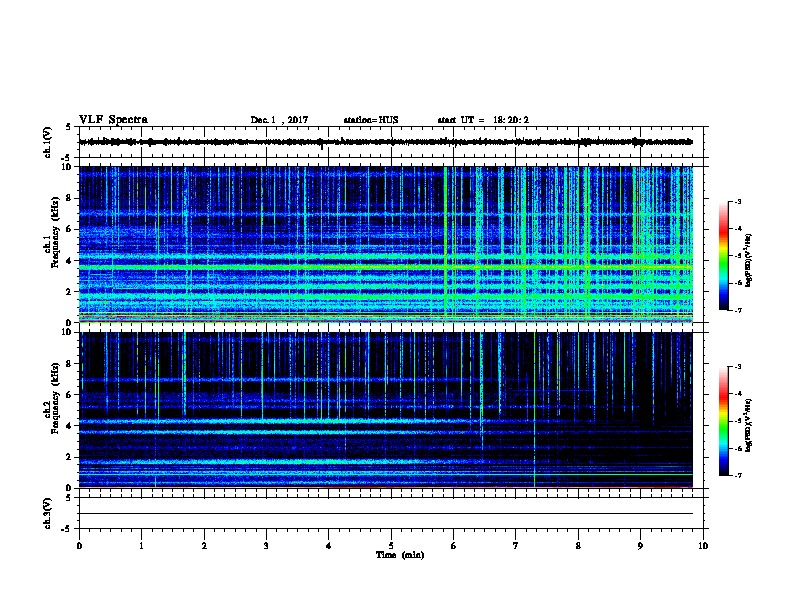Click the "-5" tick on ch.3(V) axis
The height and width of the screenshot is (612, 792).
click(x=68, y=529)
